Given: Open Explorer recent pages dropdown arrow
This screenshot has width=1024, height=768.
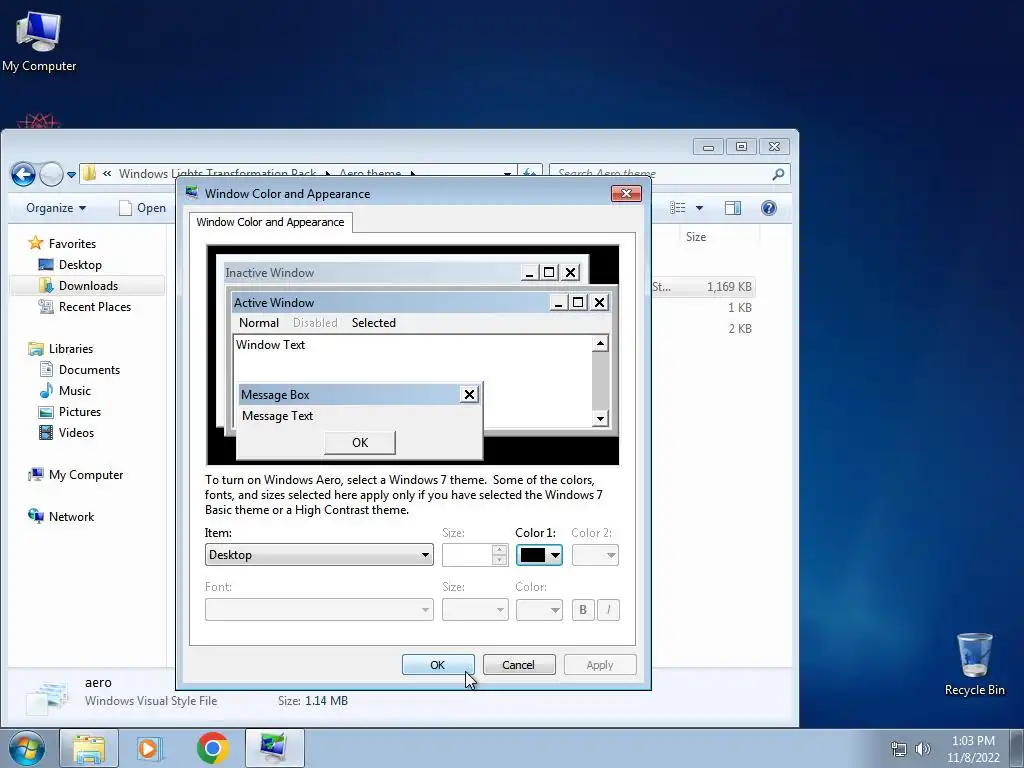Looking at the screenshot, I should pyautogui.click(x=71, y=174).
